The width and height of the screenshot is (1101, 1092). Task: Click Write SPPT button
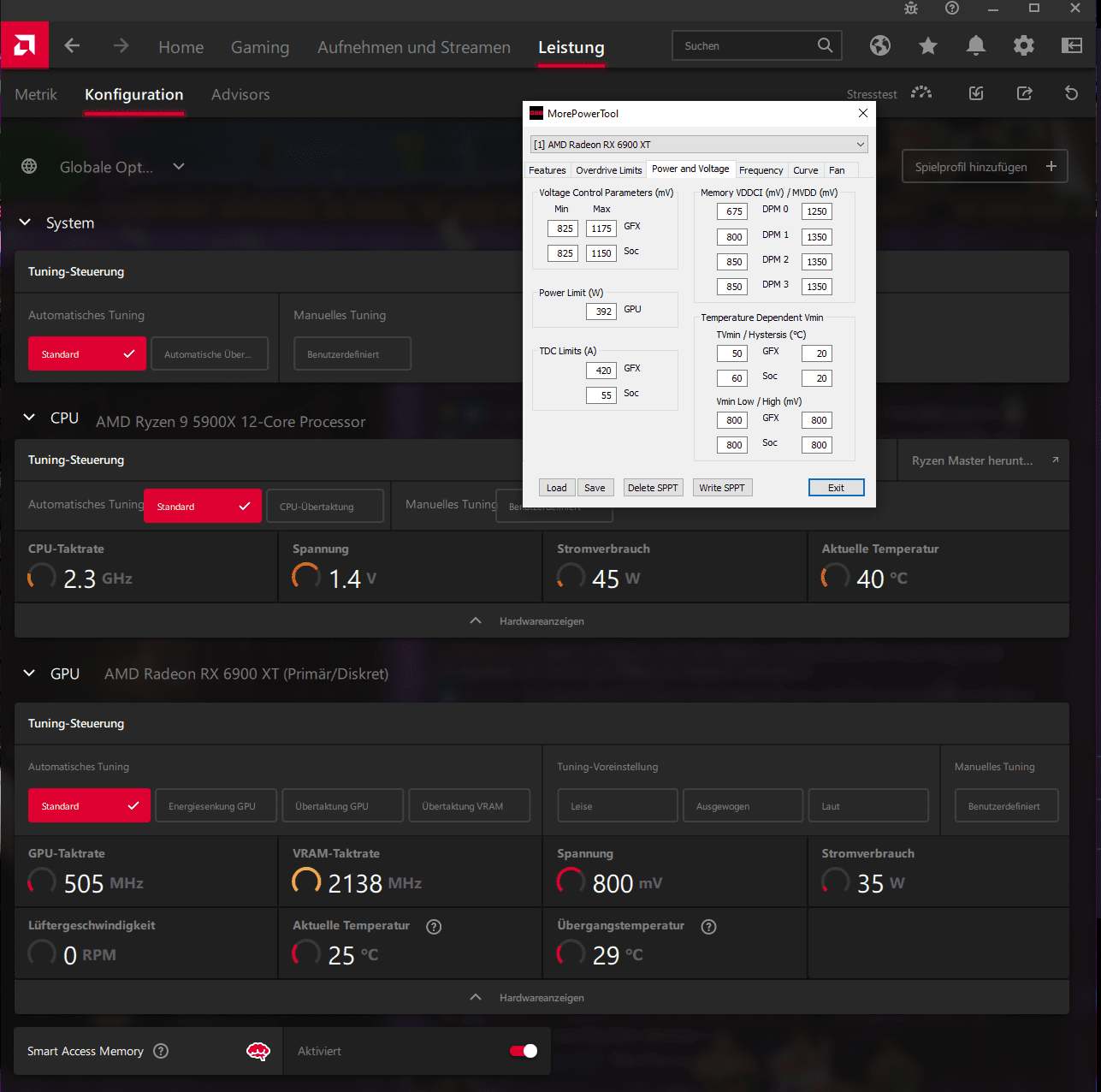point(722,488)
